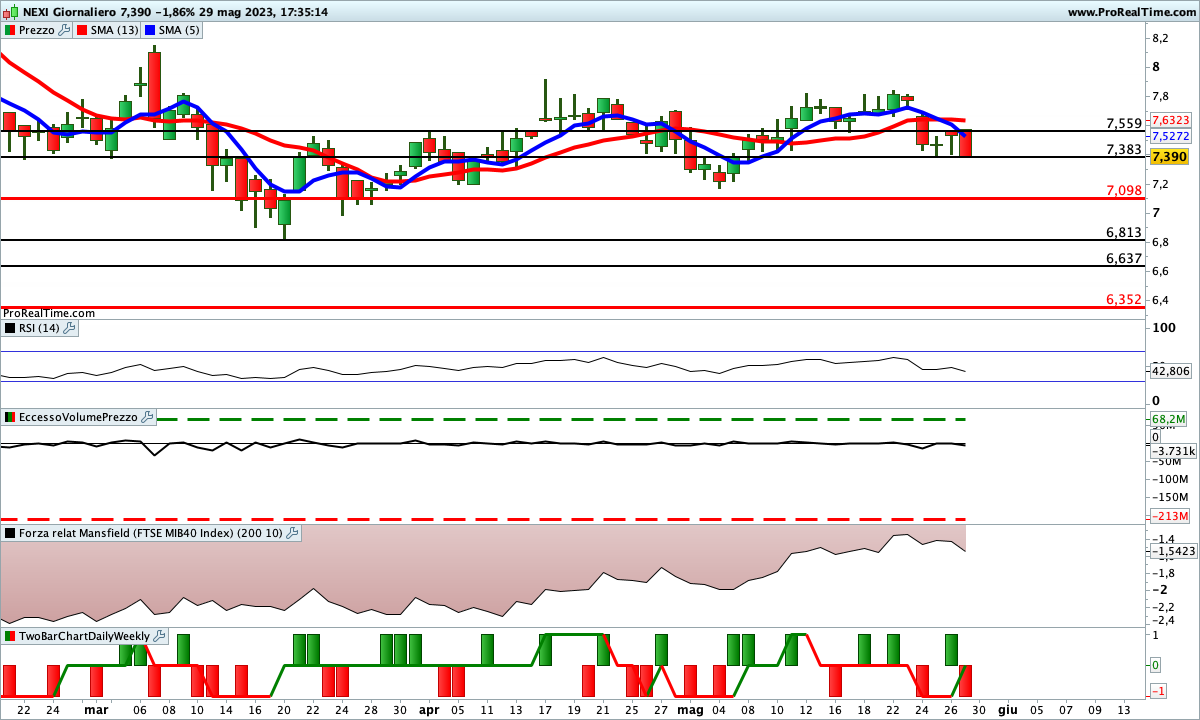
Task: Select the Forza relat Mansfield label
Action: click(151, 534)
